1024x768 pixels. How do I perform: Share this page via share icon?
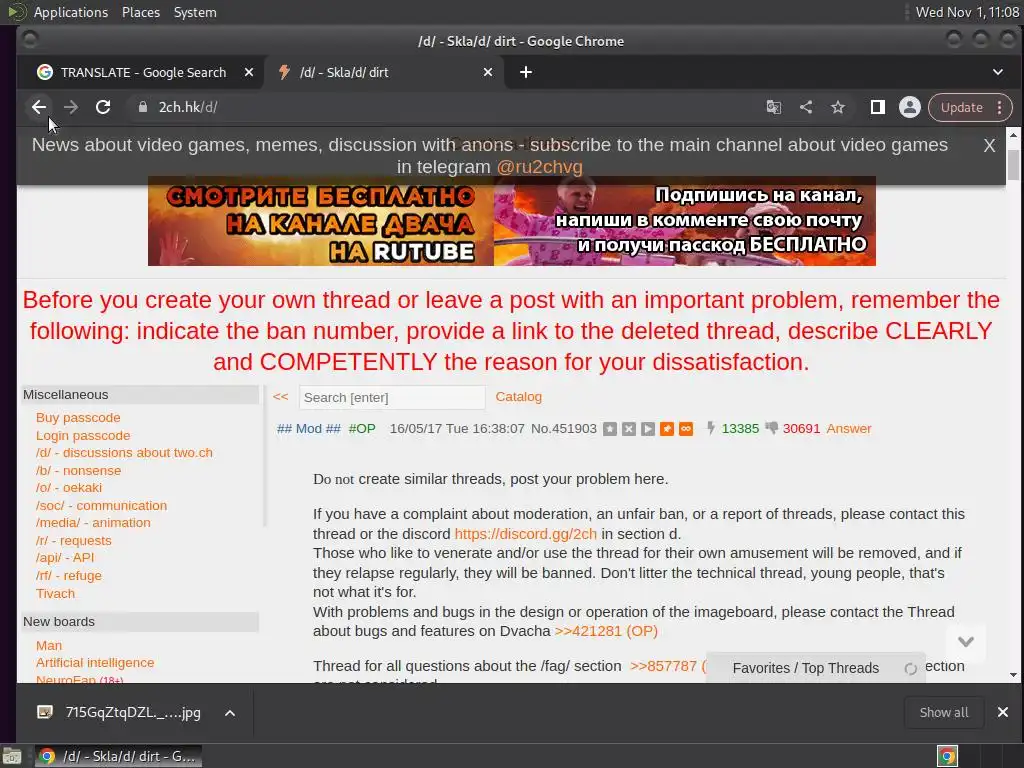[x=806, y=107]
